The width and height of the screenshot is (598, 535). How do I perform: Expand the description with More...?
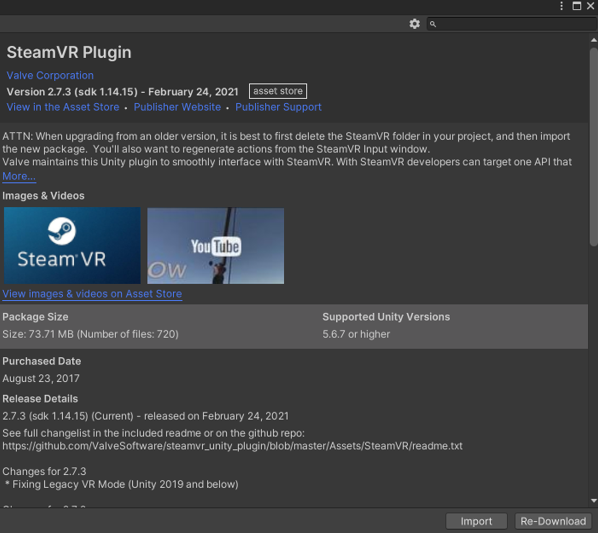pos(19,176)
